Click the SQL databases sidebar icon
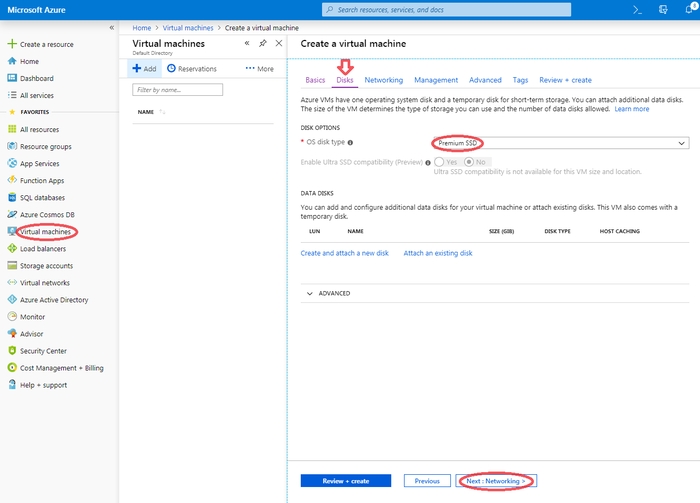Viewport: 700px width, 503px height. pyautogui.click(x=12, y=197)
